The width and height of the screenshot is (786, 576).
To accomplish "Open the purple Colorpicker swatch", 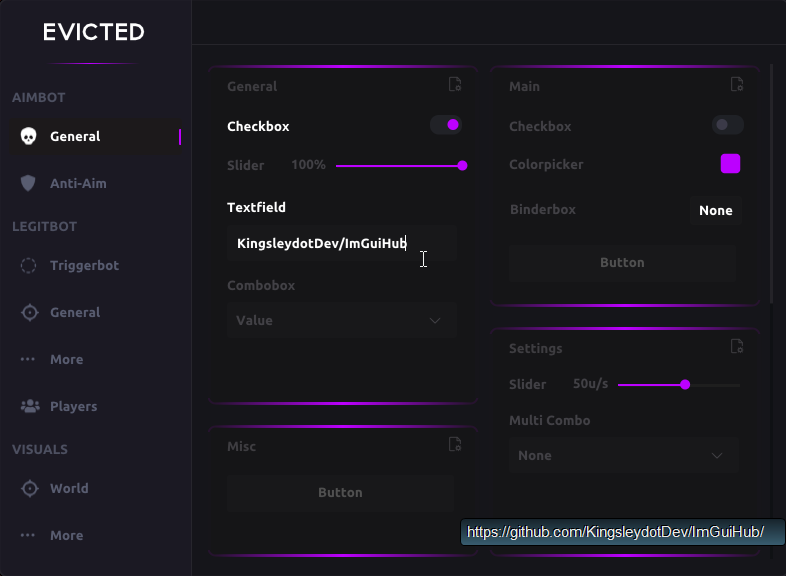I will [731, 164].
